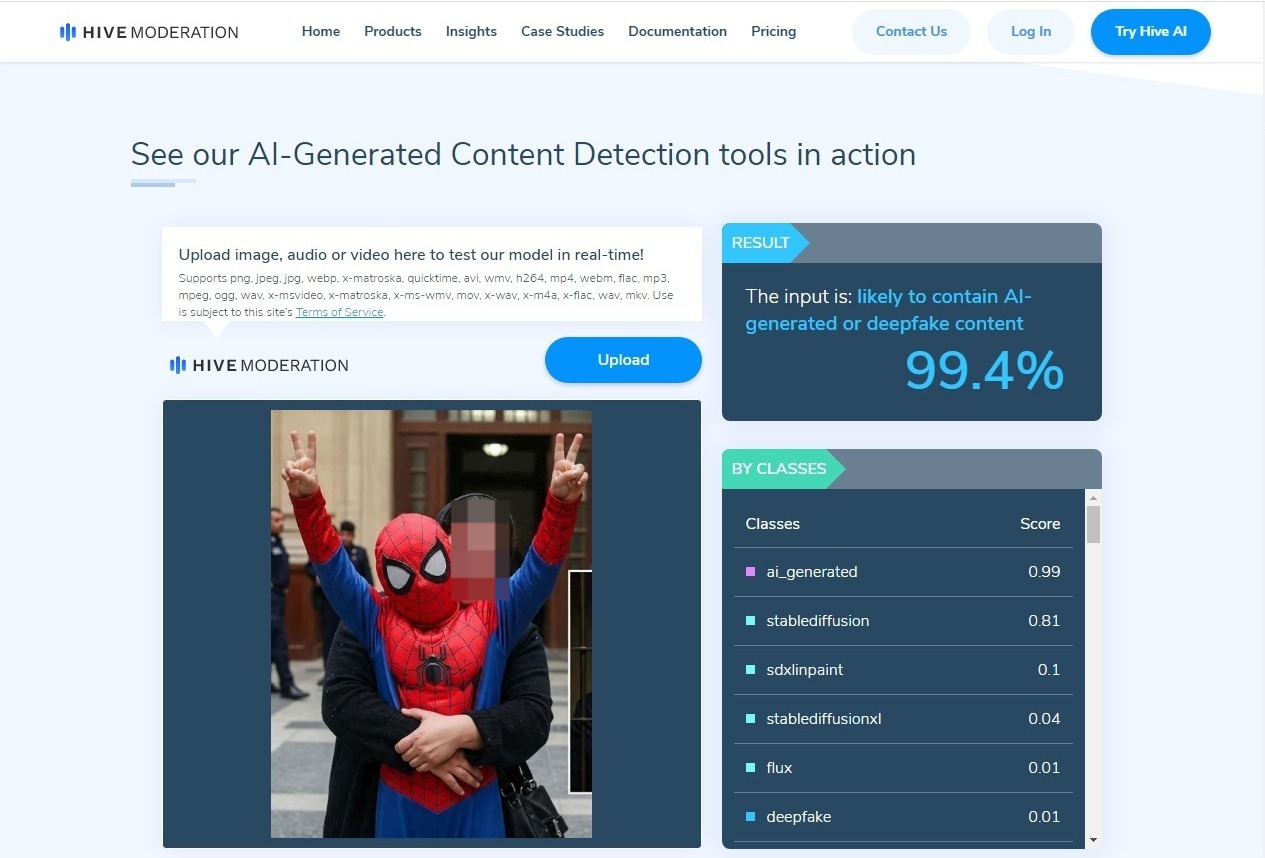1265x858 pixels.
Task: Open the Documentation link
Action: [677, 31]
